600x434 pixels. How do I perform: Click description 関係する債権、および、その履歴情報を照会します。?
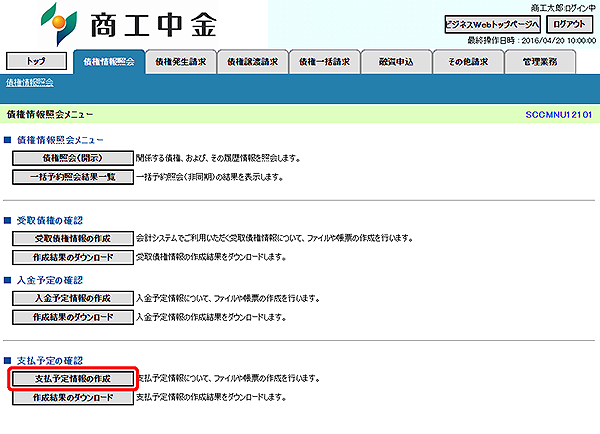(x=218, y=158)
